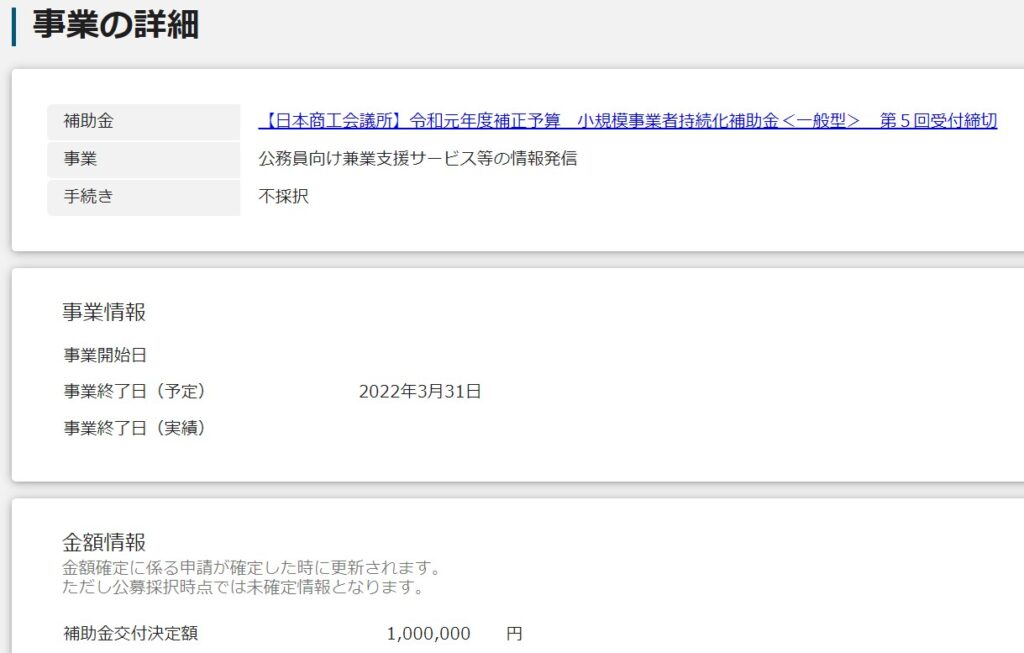
Task: Click the date 2022年3月31日
Action: (420, 392)
